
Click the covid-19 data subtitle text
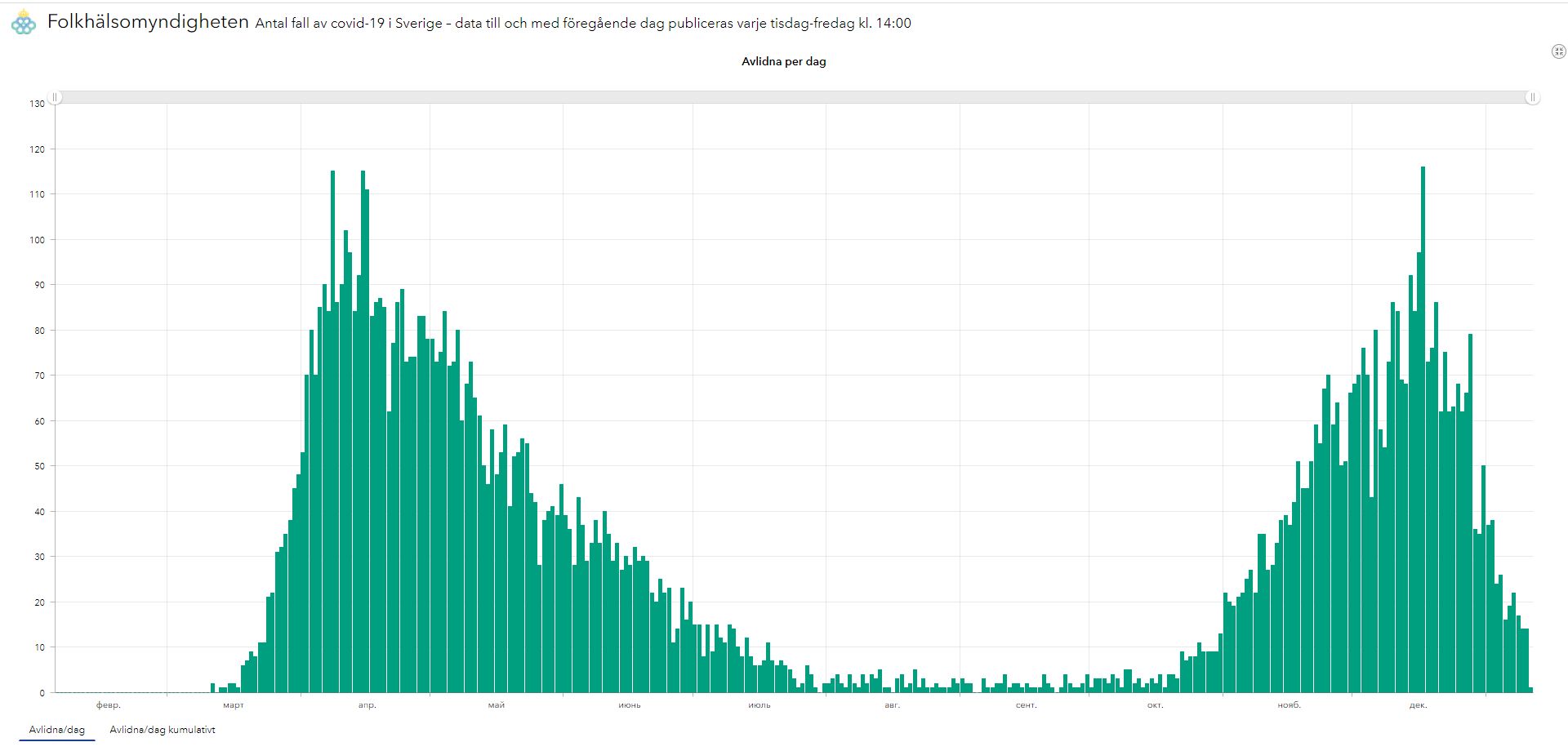pyautogui.click(x=583, y=24)
